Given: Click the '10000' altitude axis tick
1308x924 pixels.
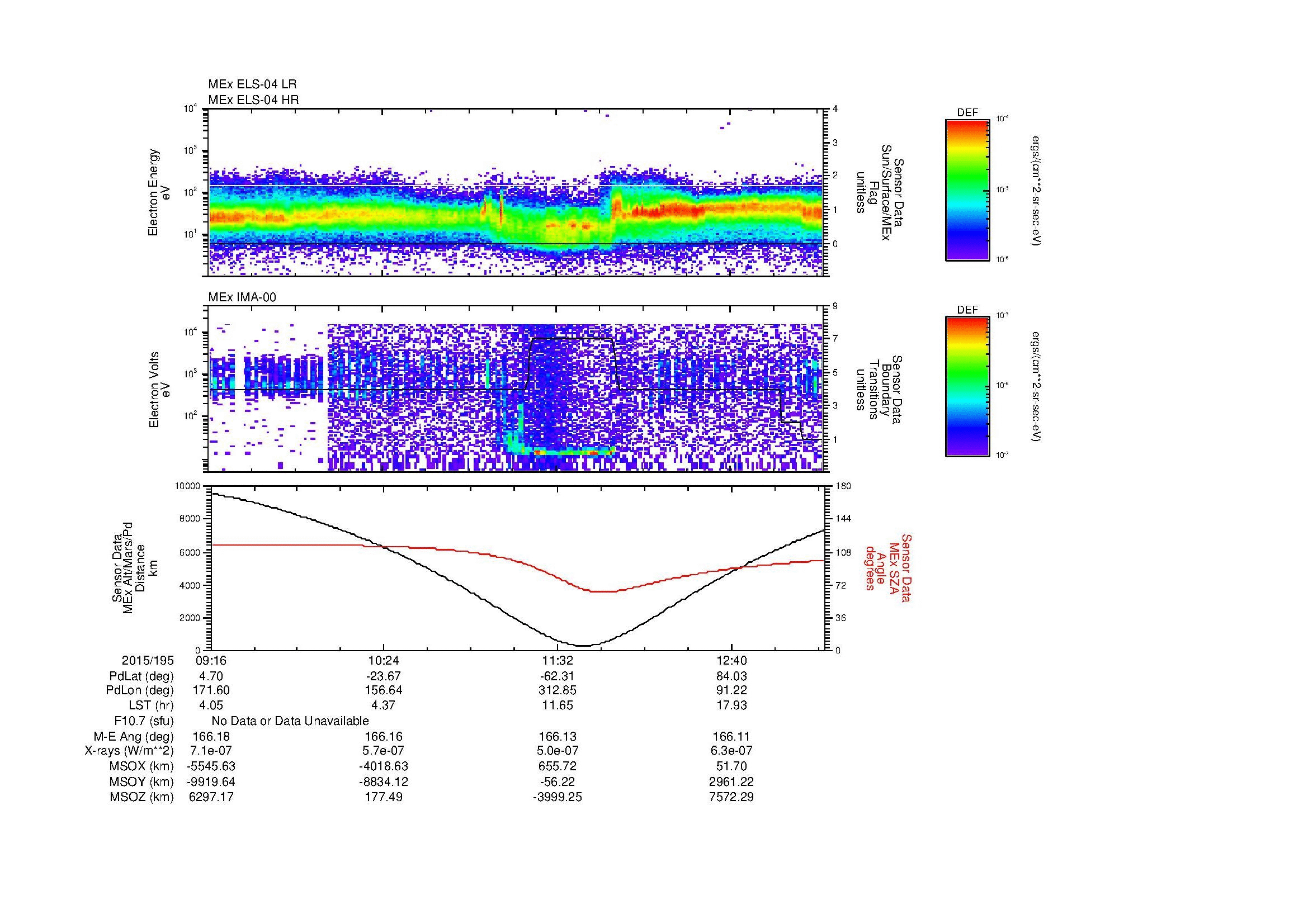Looking at the screenshot, I should click(x=187, y=486).
